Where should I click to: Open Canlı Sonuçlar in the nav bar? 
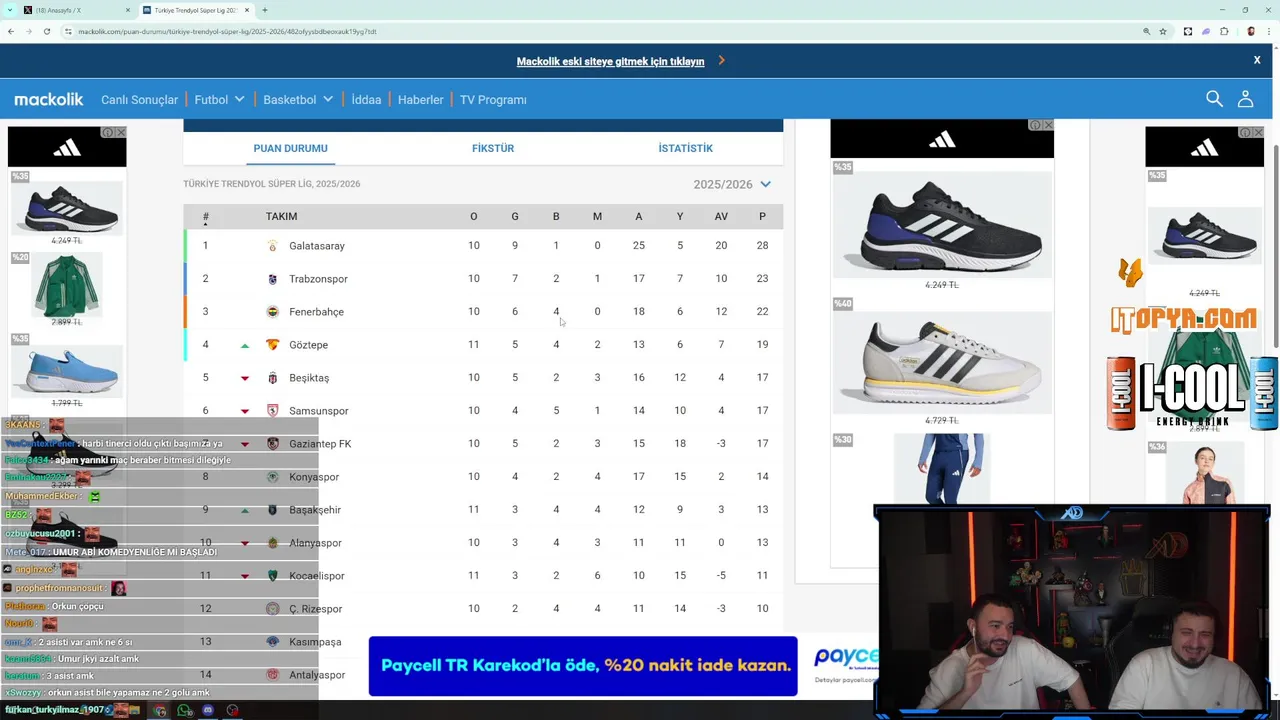point(139,99)
